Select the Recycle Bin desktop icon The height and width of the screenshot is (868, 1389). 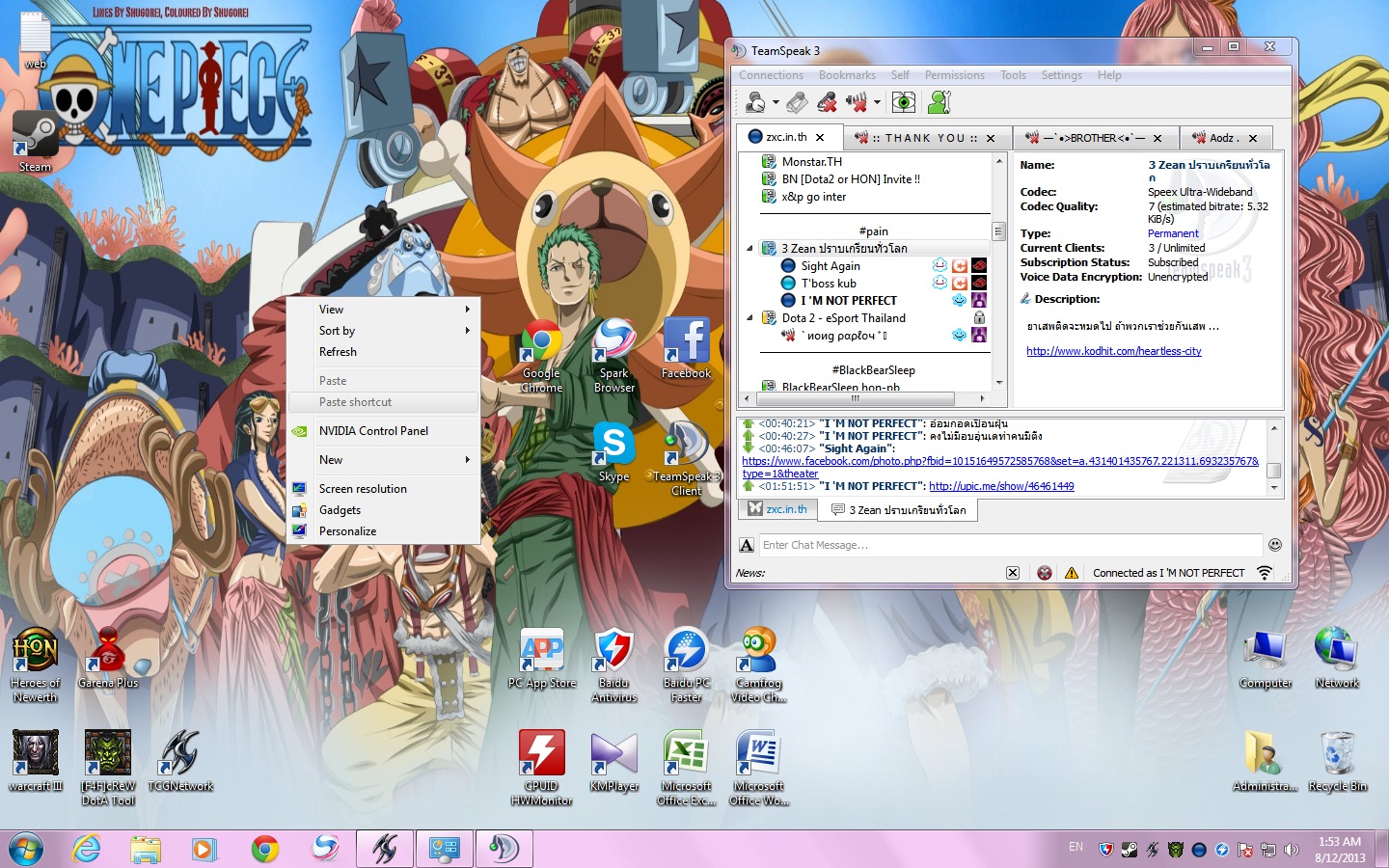[1338, 762]
